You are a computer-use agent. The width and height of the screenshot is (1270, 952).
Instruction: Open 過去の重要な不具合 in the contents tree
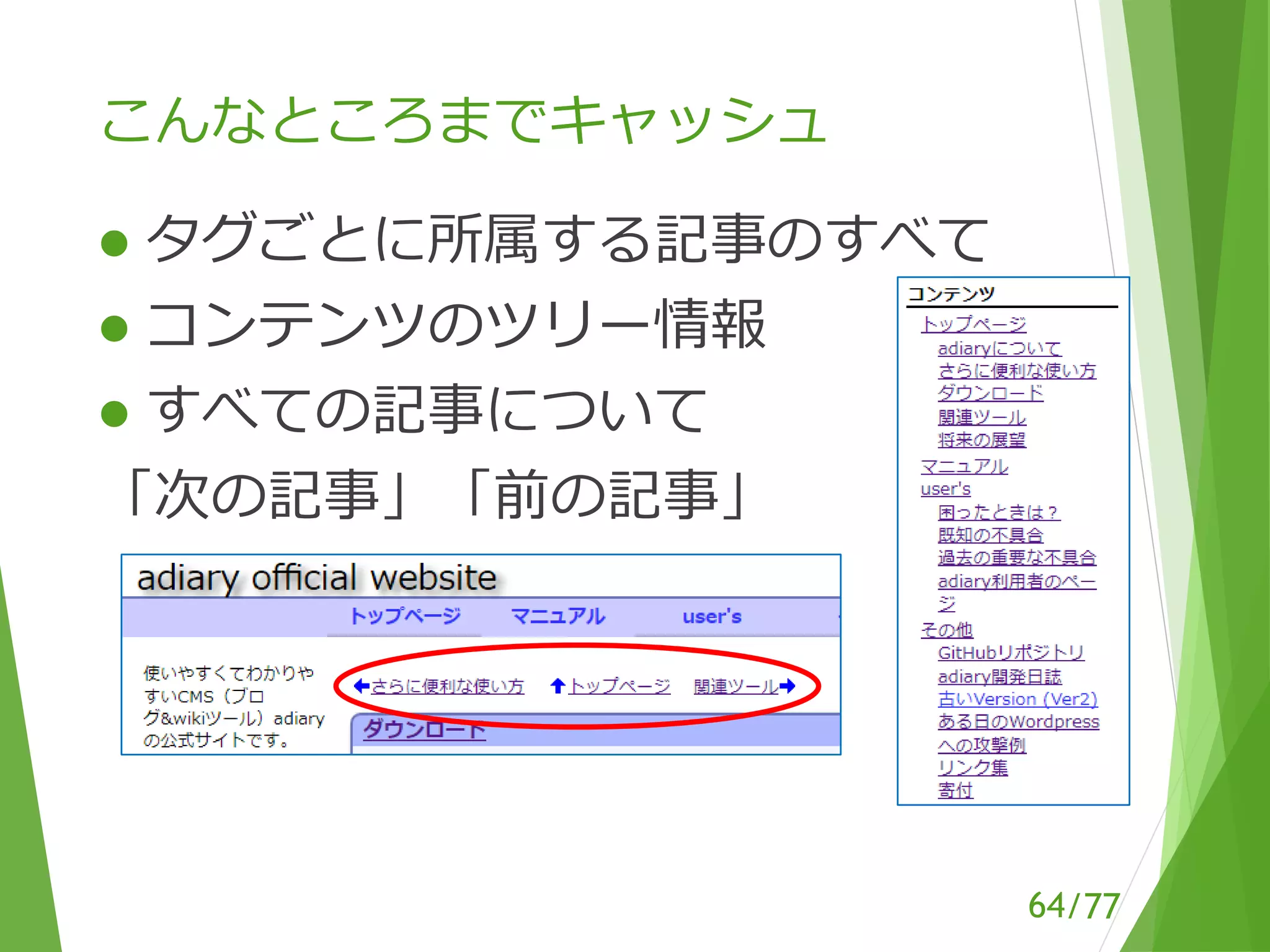click(1017, 557)
